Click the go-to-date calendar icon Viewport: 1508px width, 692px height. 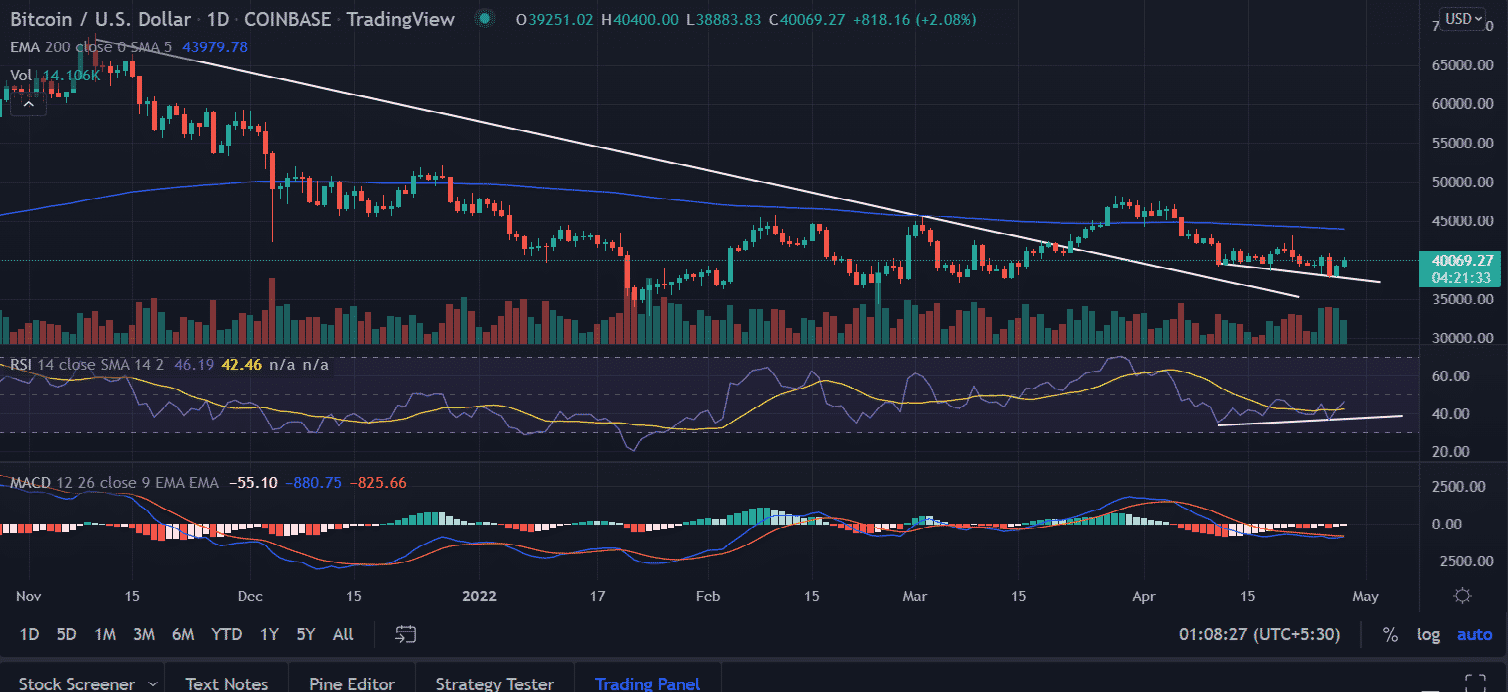point(405,634)
